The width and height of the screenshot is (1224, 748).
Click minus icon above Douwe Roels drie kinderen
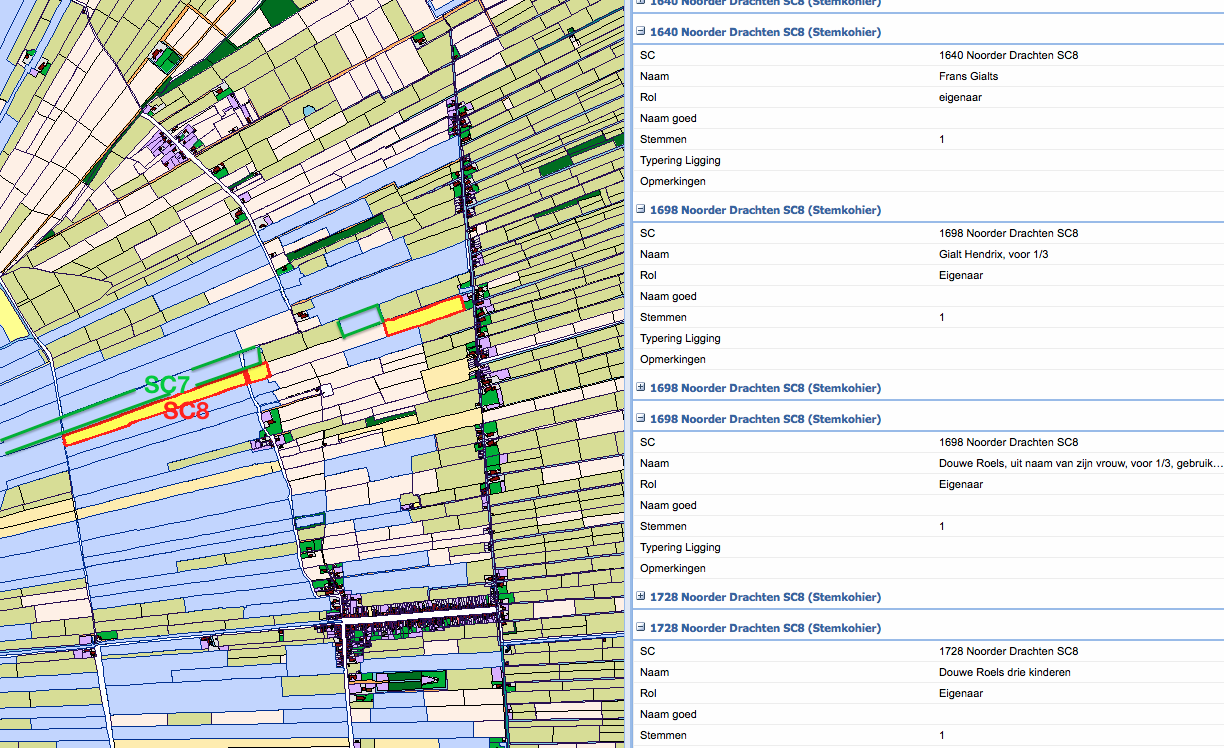(x=641, y=628)
